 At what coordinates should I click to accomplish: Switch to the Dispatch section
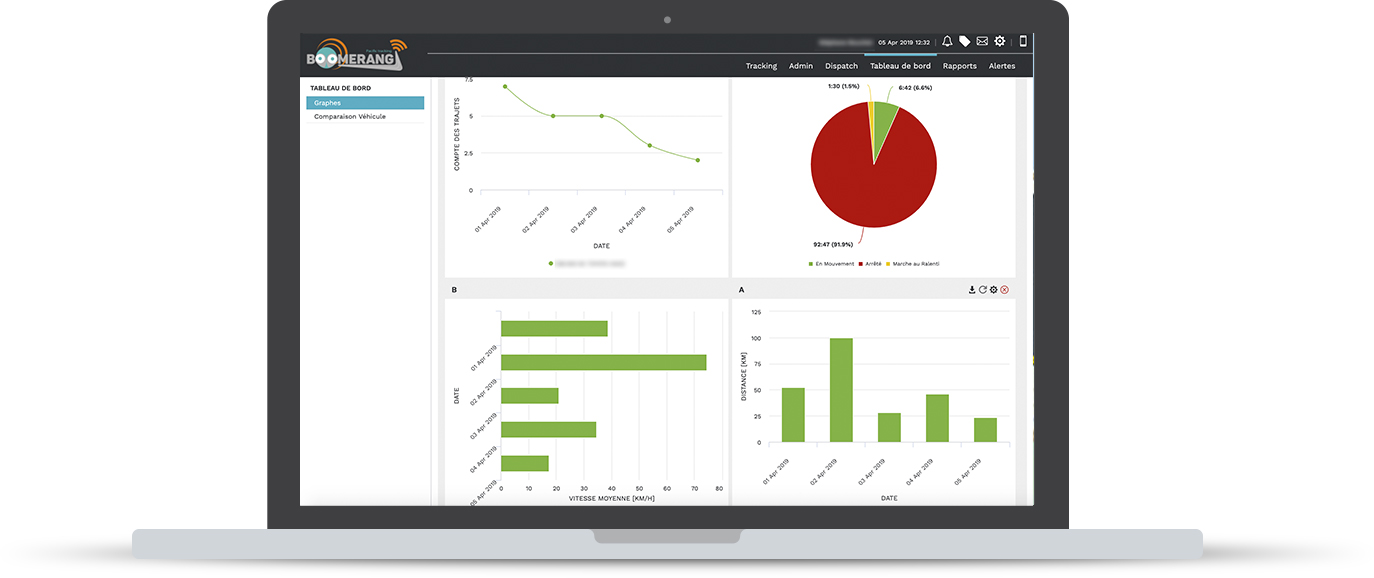pos(841,66)
